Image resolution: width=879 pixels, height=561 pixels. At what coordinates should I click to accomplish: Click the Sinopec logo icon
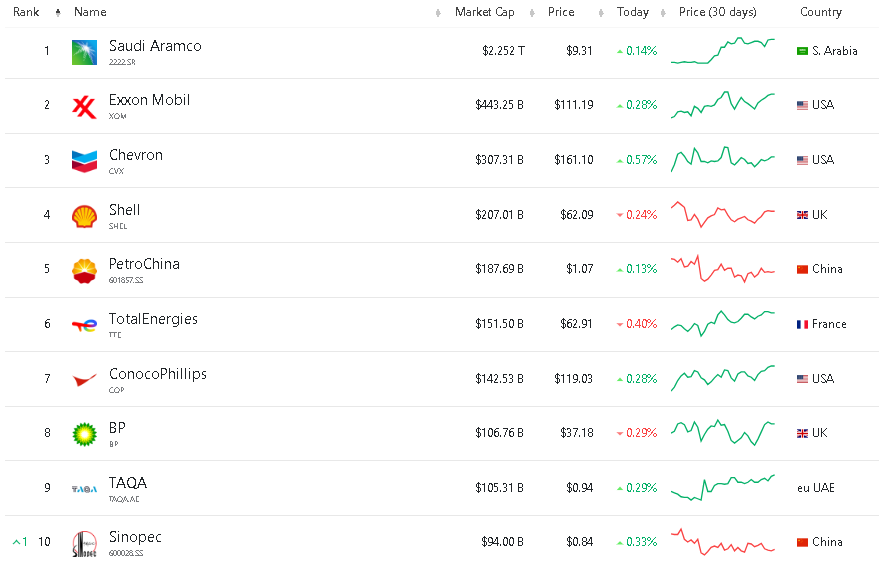[x=84, y=543]
